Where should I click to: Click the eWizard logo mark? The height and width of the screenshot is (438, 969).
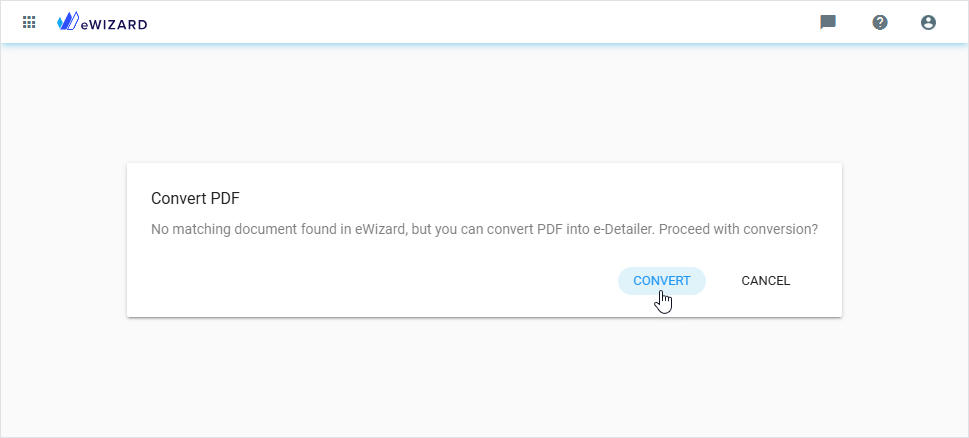(68, 21)
